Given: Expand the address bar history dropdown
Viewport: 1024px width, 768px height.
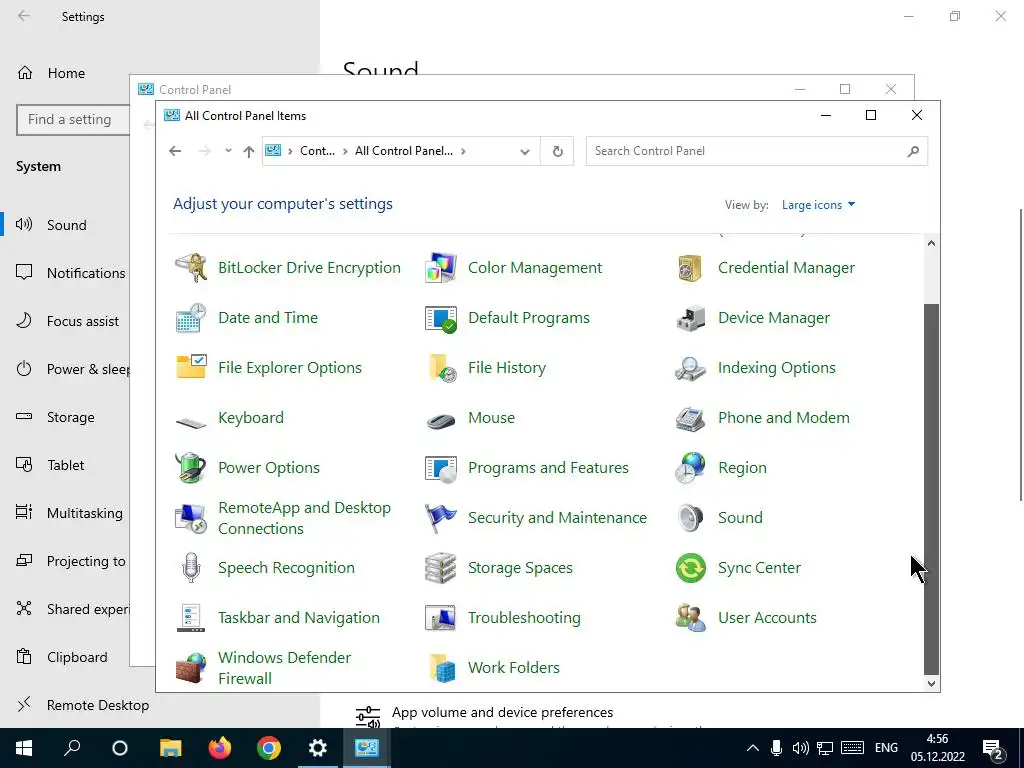Looking at the screenshot, I should [524, 152].
